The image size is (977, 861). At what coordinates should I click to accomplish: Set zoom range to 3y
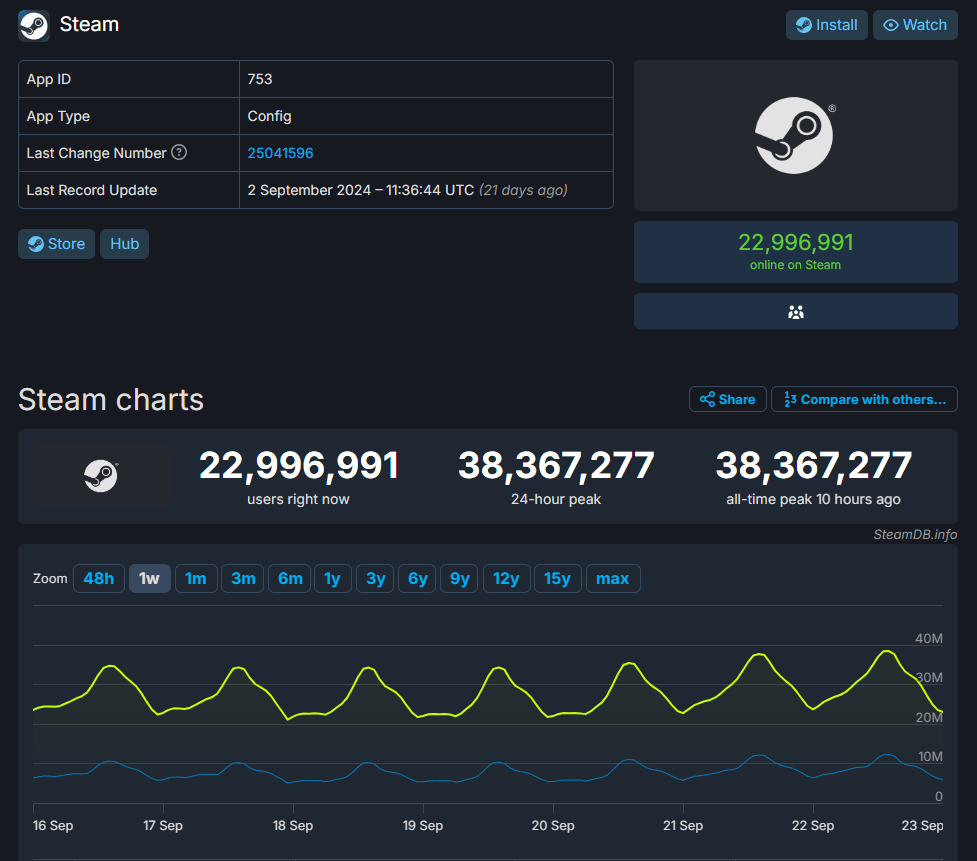(x=375, y=578)
